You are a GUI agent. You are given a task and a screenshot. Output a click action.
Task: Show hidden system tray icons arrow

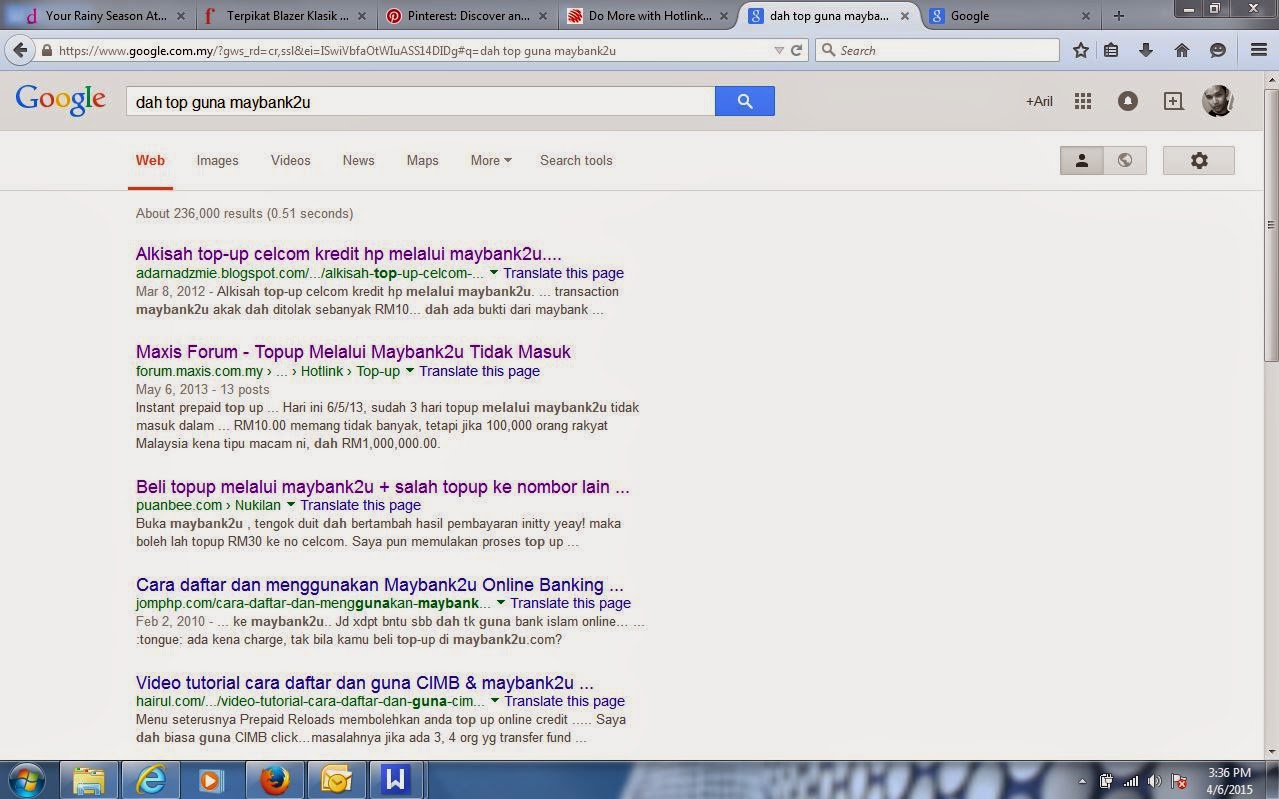click(1082, 781)
